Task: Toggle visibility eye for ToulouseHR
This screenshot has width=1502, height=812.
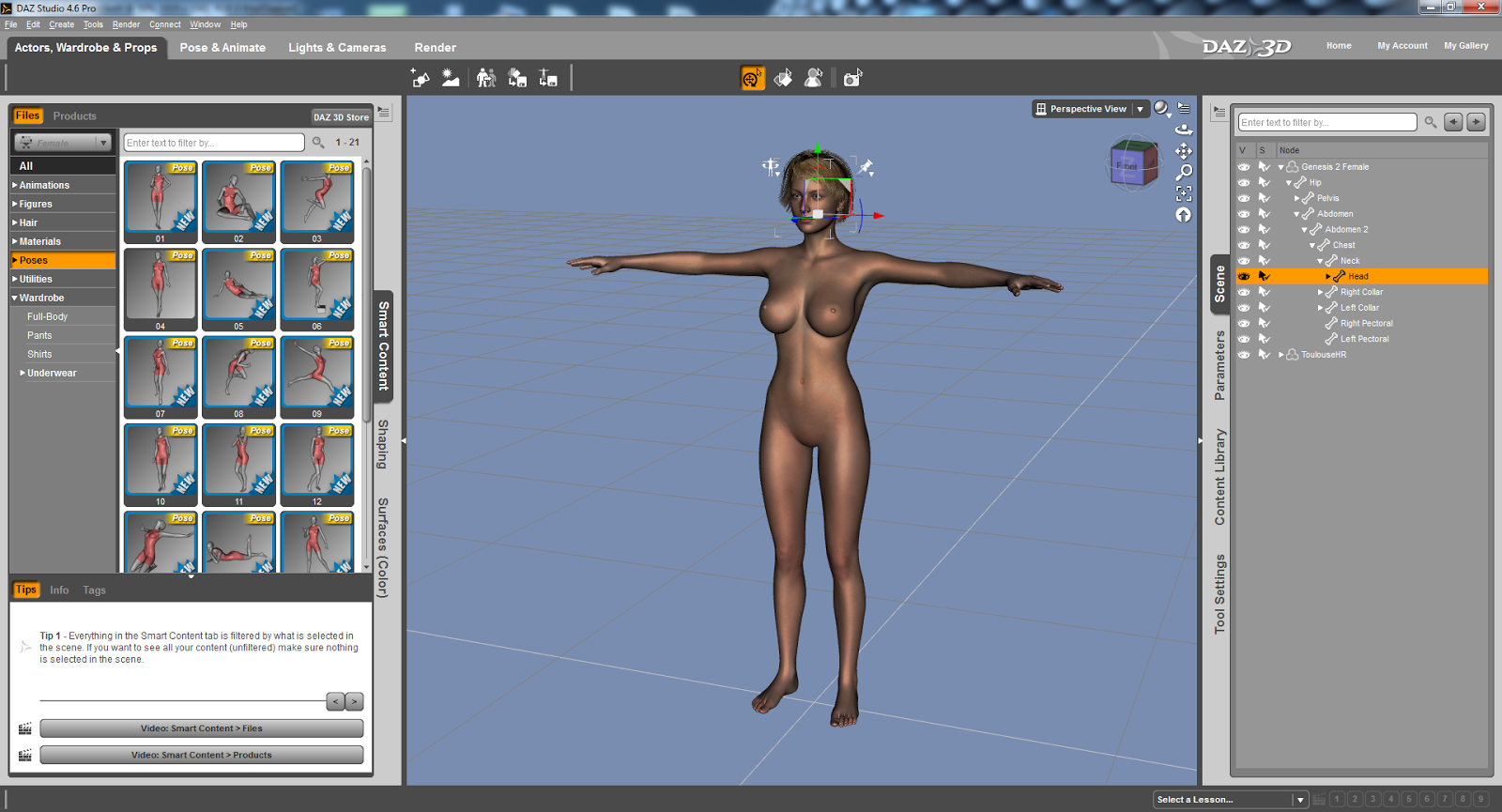Action: pos(1244,355)
